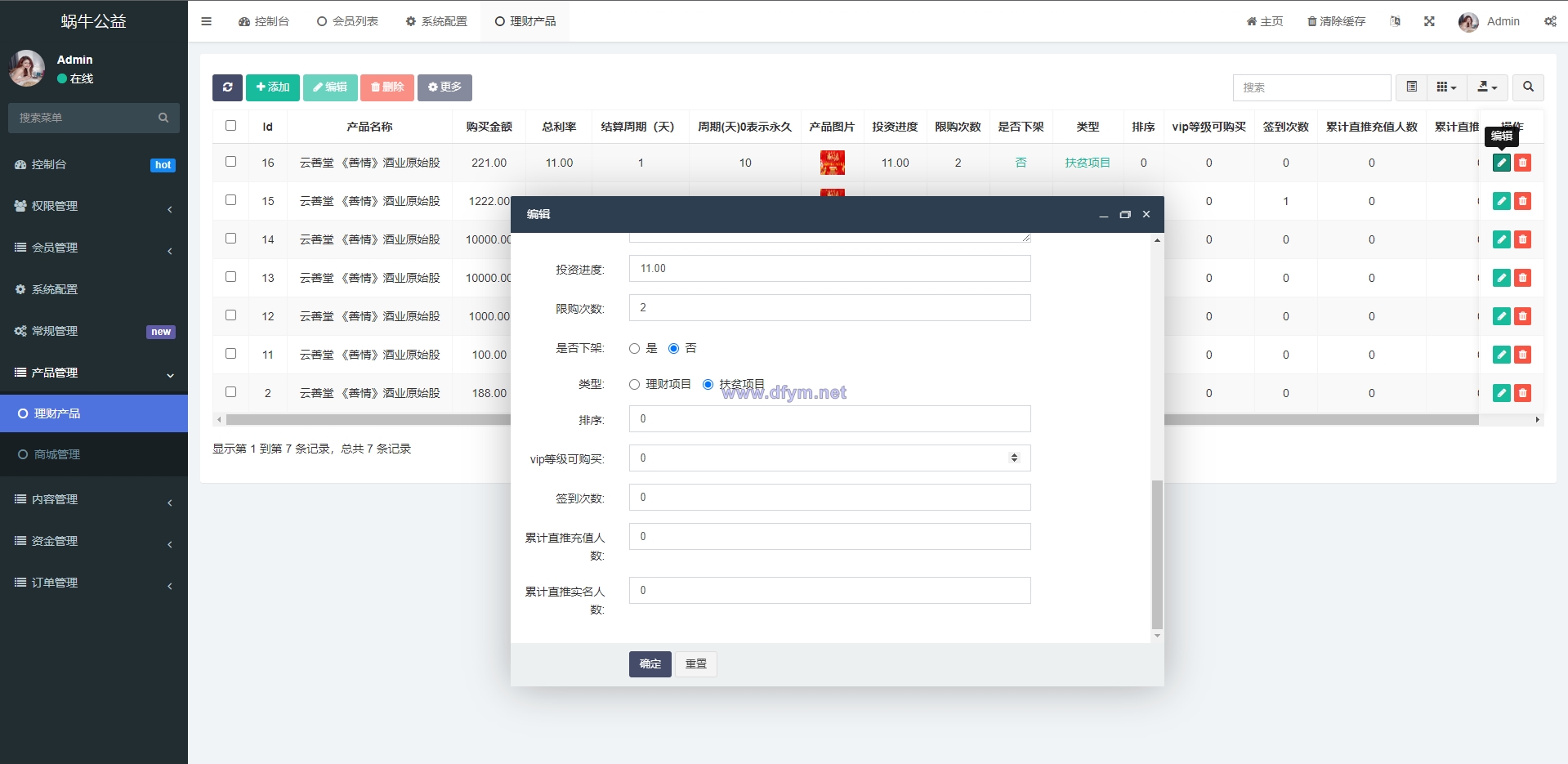Expand 会员管理 sidebar menu
Screen dimensions: 1568x764
tap(94, 248)
